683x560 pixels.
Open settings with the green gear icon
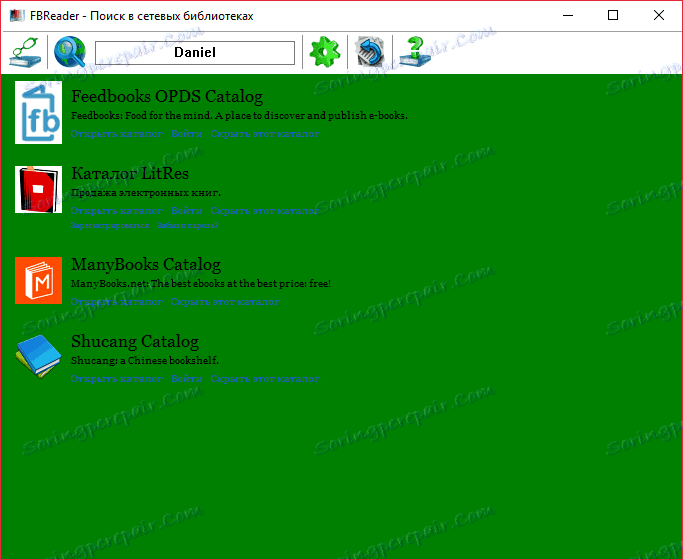click(325, 52)
